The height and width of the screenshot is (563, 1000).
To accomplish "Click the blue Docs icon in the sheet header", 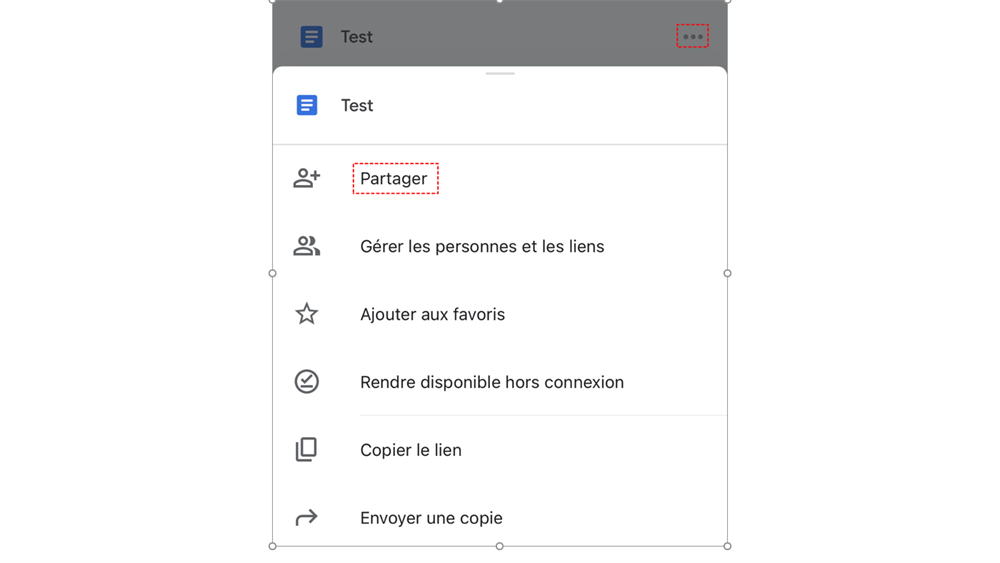I will 307,105.
